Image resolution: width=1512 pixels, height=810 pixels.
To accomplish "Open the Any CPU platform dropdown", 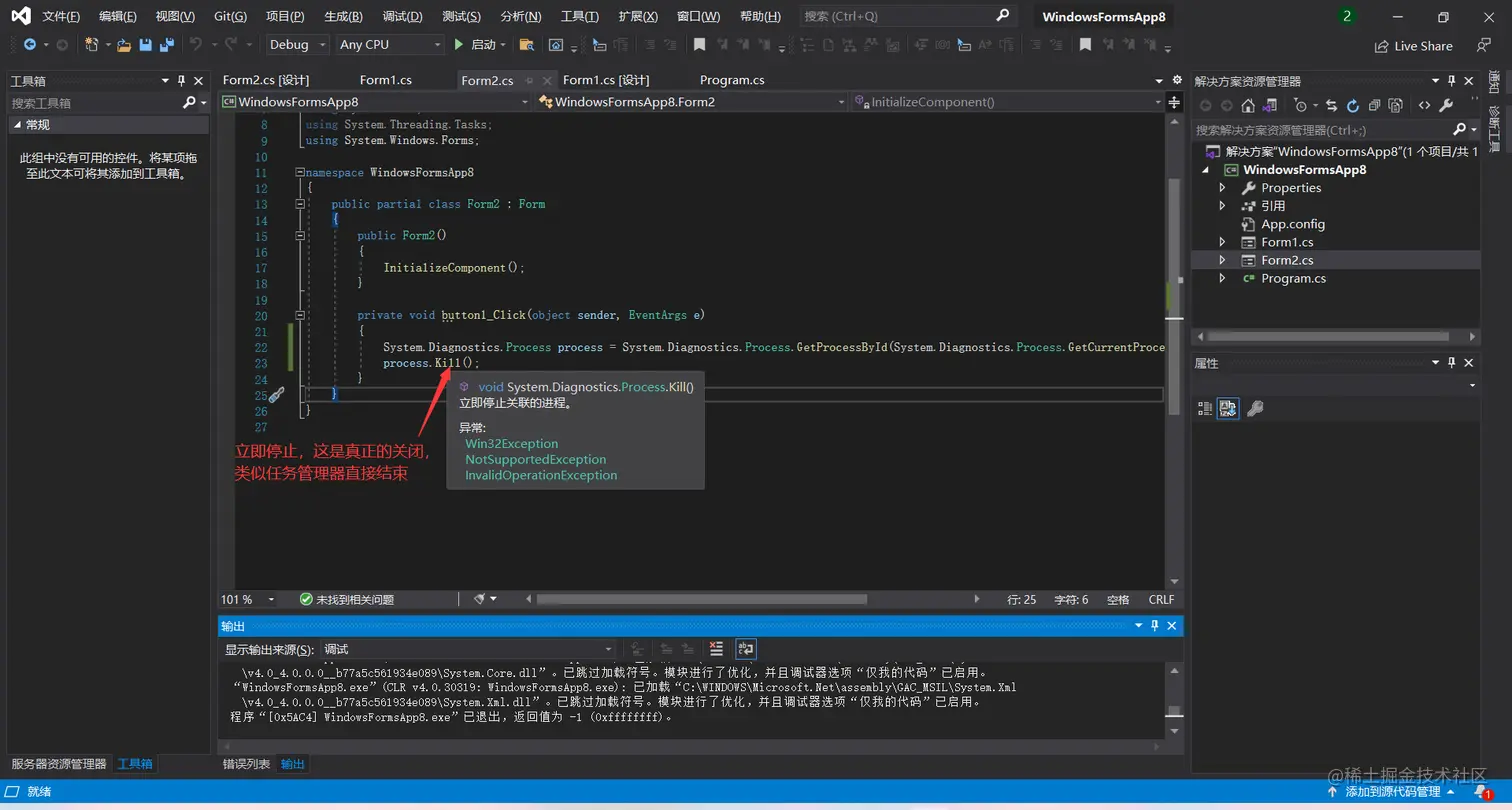I will click(390, 45).
